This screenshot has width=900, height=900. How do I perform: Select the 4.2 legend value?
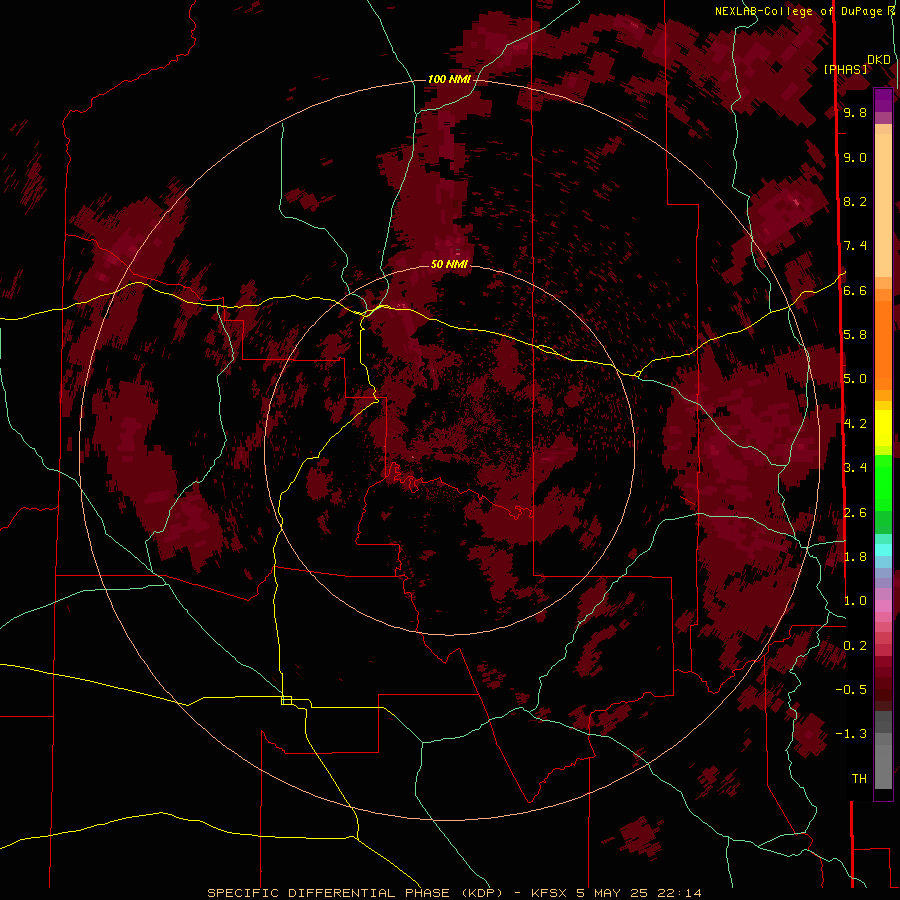[855, 424]
